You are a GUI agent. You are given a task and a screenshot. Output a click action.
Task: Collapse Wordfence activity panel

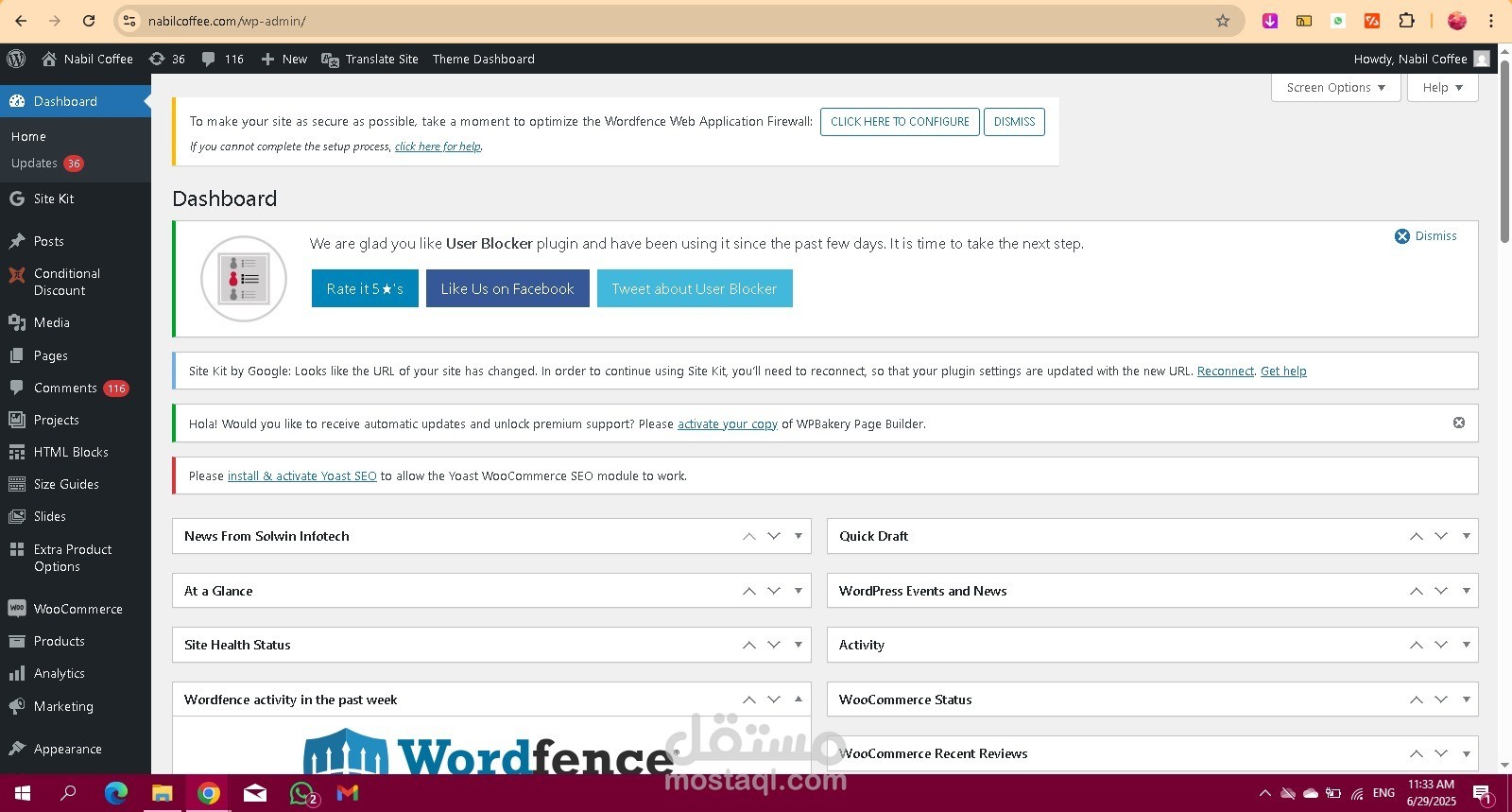(x=799, y=700)
